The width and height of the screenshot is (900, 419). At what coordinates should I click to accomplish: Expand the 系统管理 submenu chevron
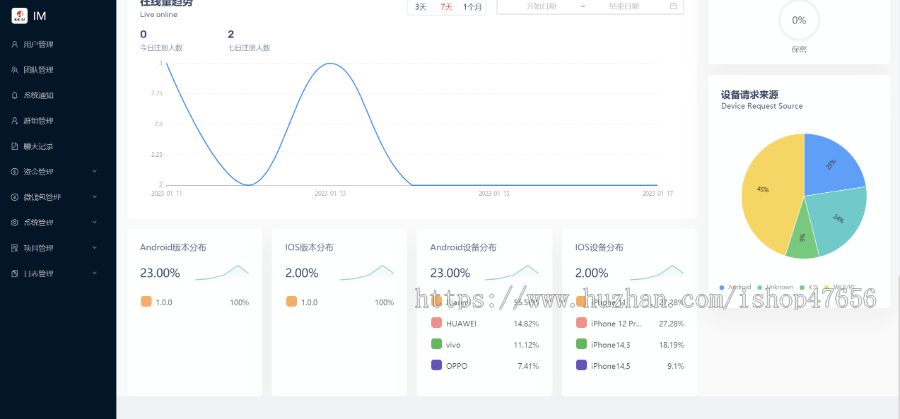[95, 223]
